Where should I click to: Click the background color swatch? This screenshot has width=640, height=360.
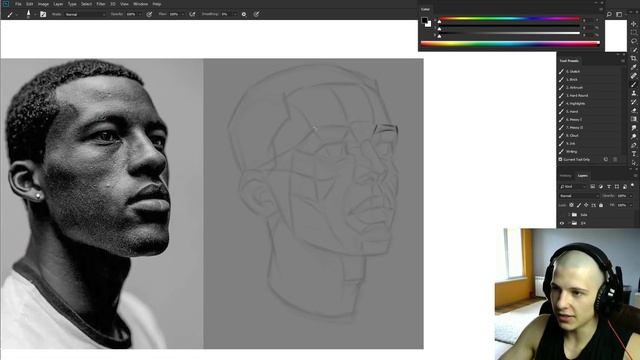click(x=428, y=24)
